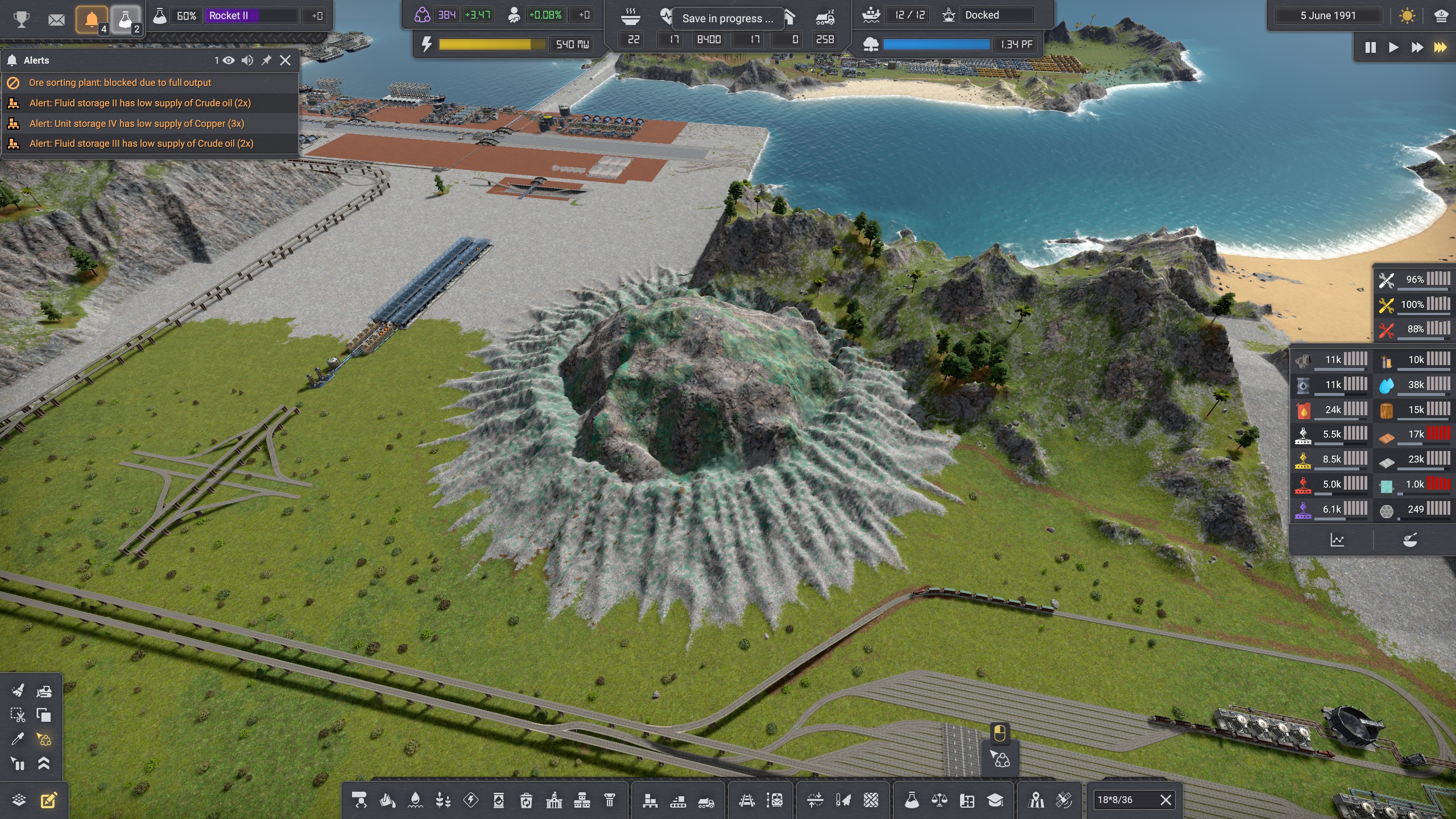Screen dimensions: 1456x819
Task: Open the graduation cap tutorials icon
Action: point(995,801)
